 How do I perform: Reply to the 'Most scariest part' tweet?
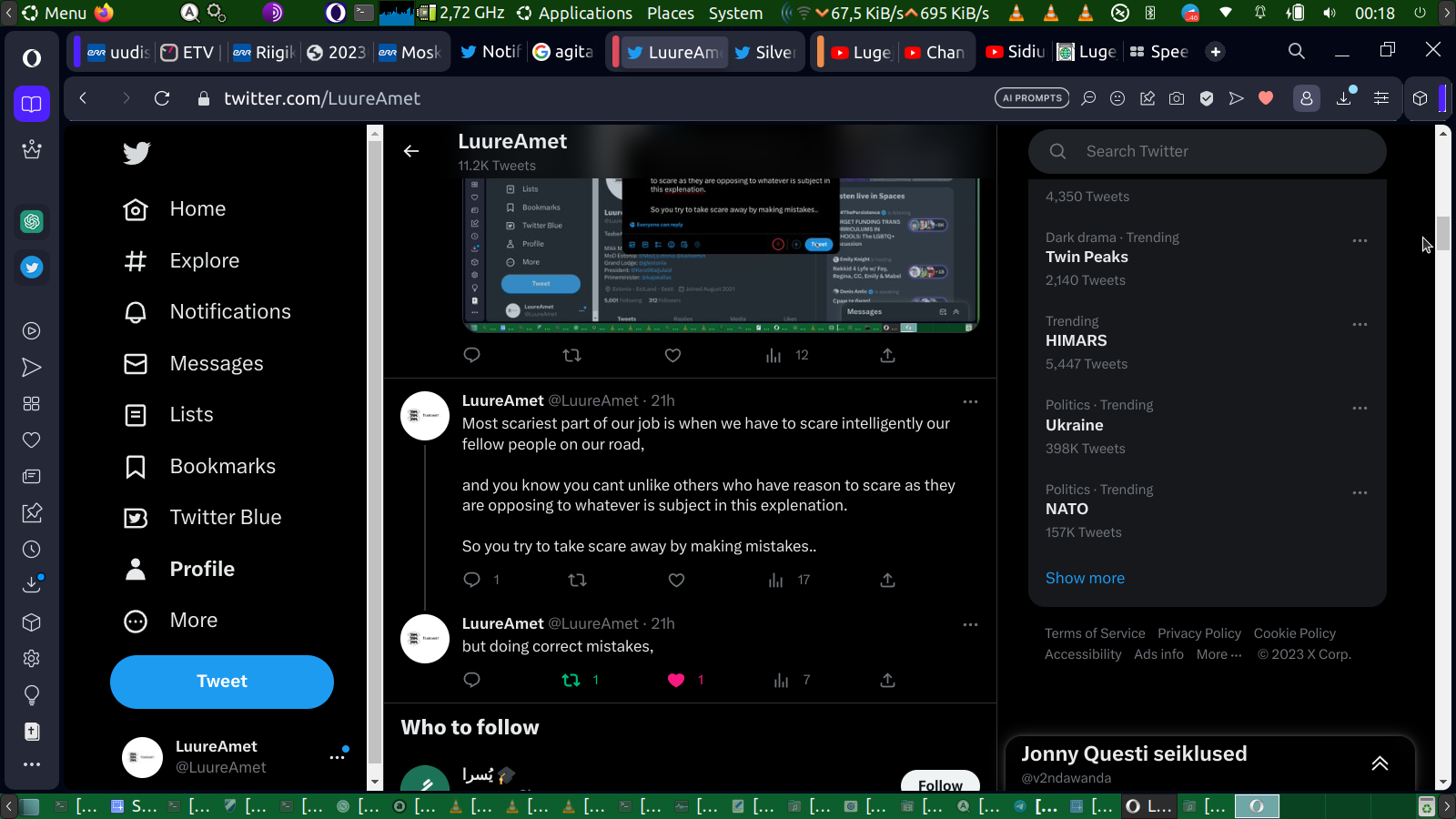[x=471, y=580]
